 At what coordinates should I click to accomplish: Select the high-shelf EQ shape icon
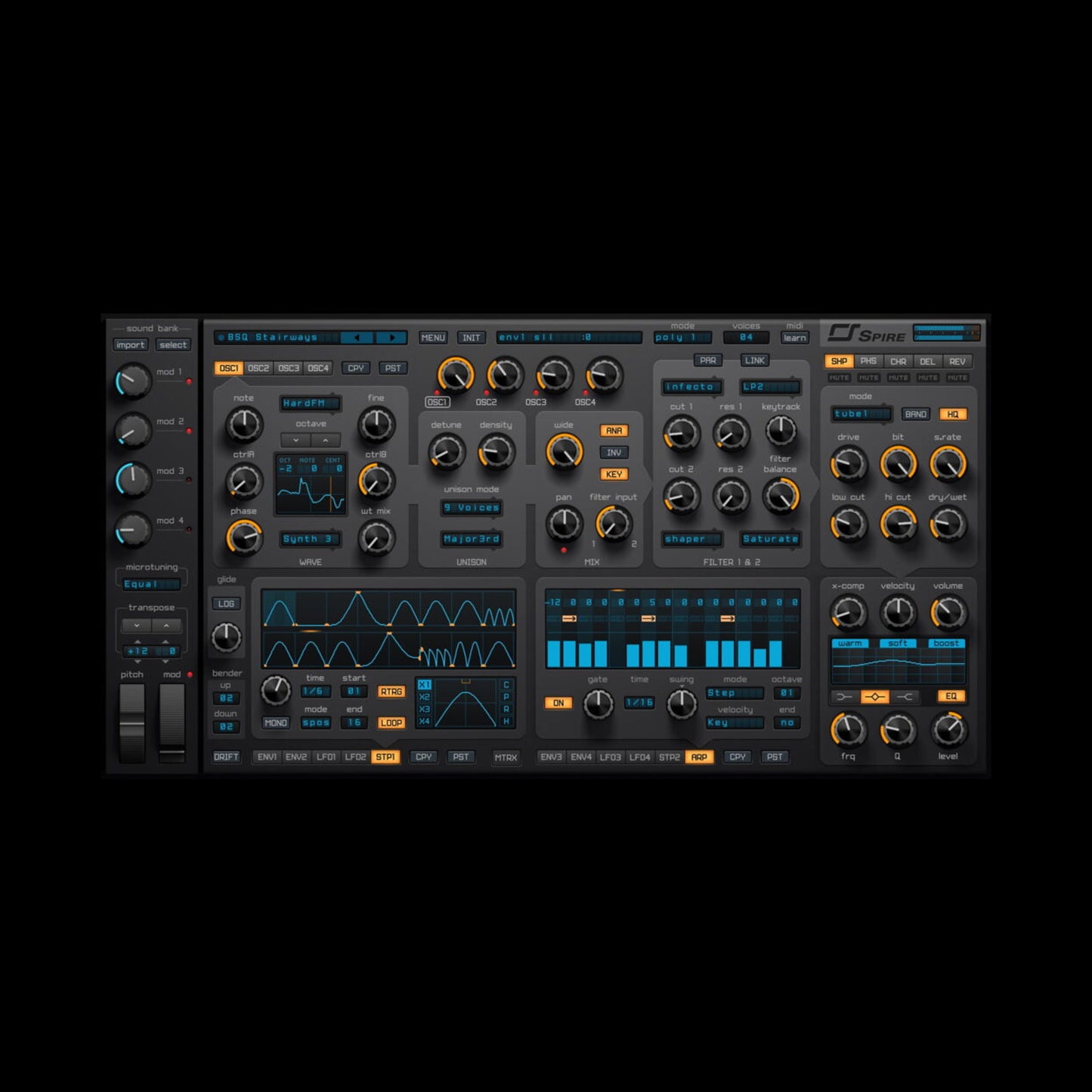pos(905,697)
